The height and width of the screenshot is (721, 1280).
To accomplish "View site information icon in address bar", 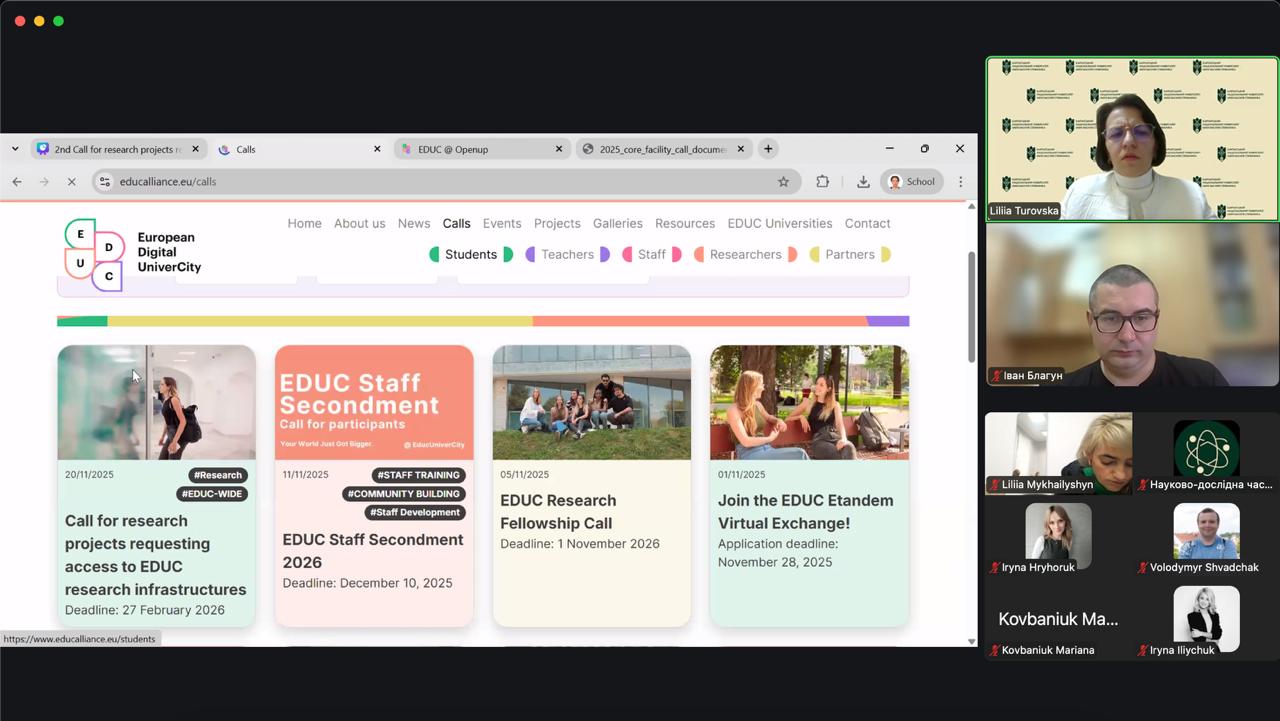I will 105,181.
